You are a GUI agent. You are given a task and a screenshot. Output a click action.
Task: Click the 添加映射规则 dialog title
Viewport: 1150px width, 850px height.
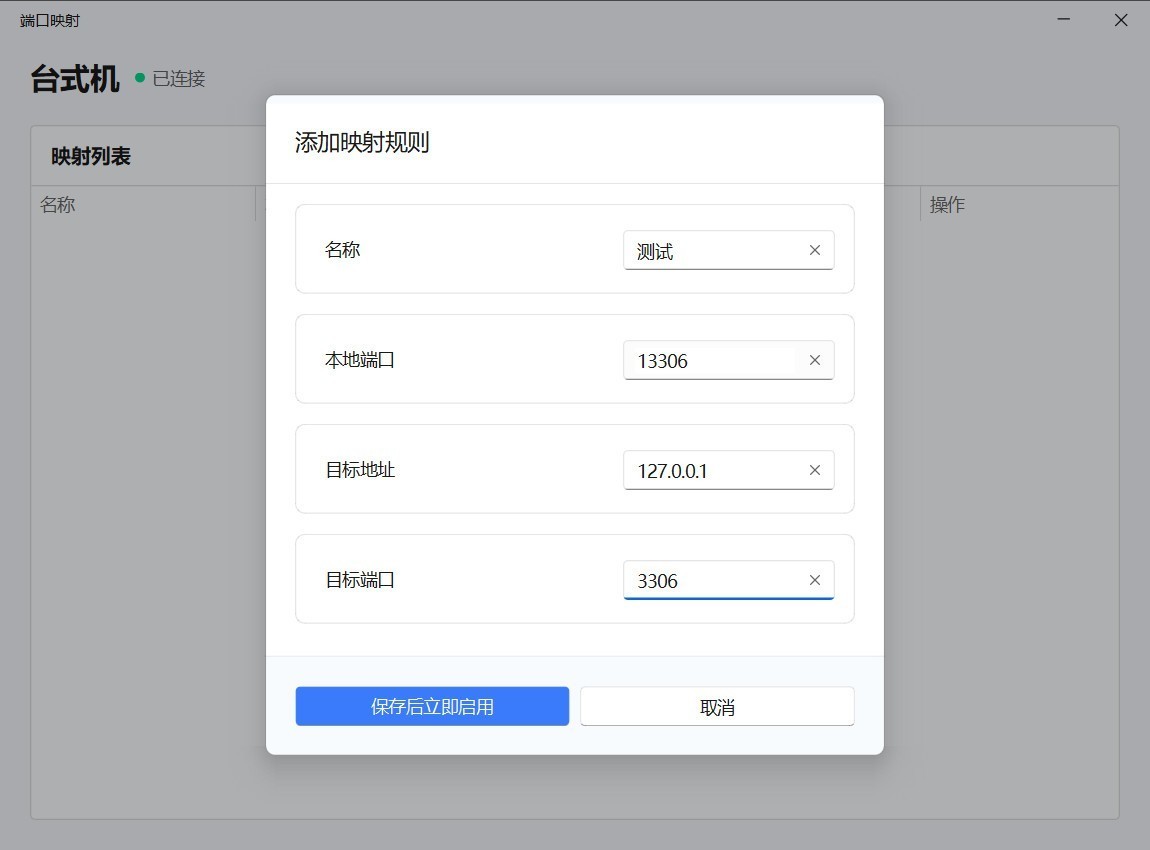362,142
